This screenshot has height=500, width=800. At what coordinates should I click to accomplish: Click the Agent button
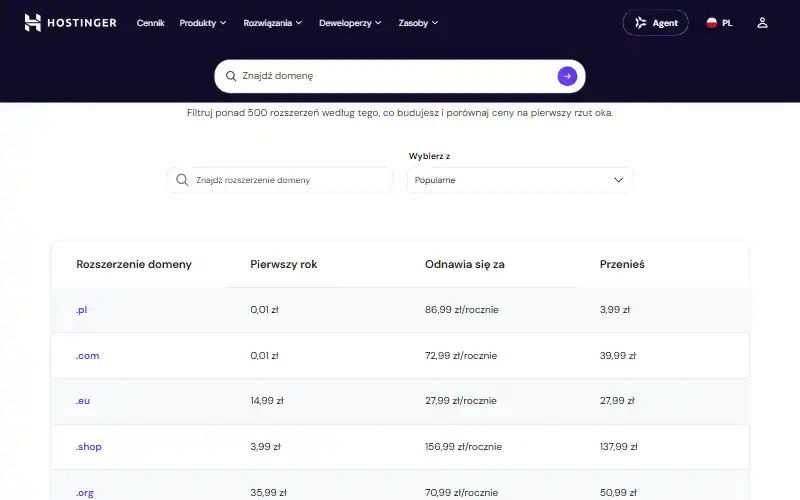tap(655, 22)
